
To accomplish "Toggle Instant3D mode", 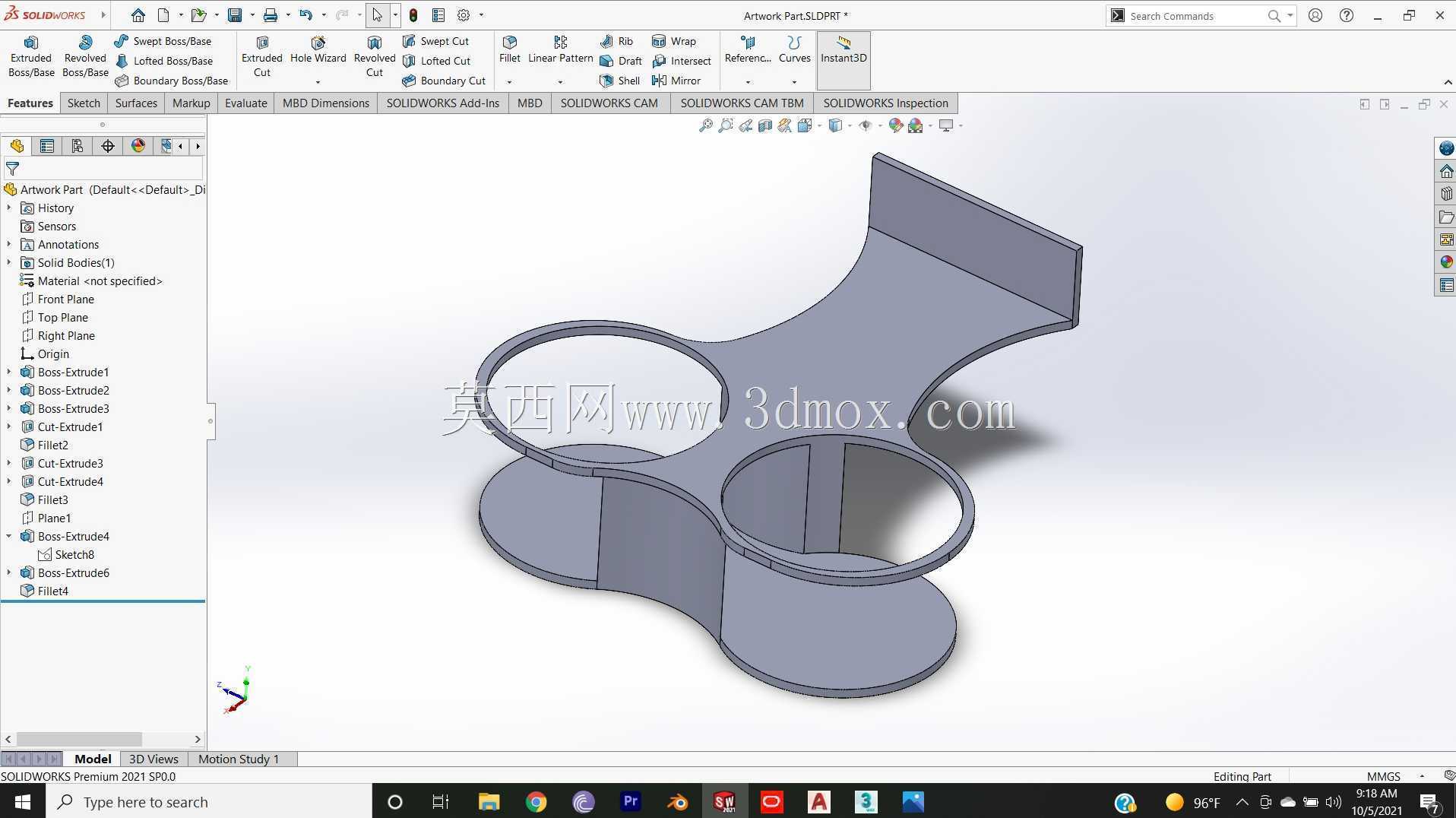I will pyautogui.click(x=844, y=59).
